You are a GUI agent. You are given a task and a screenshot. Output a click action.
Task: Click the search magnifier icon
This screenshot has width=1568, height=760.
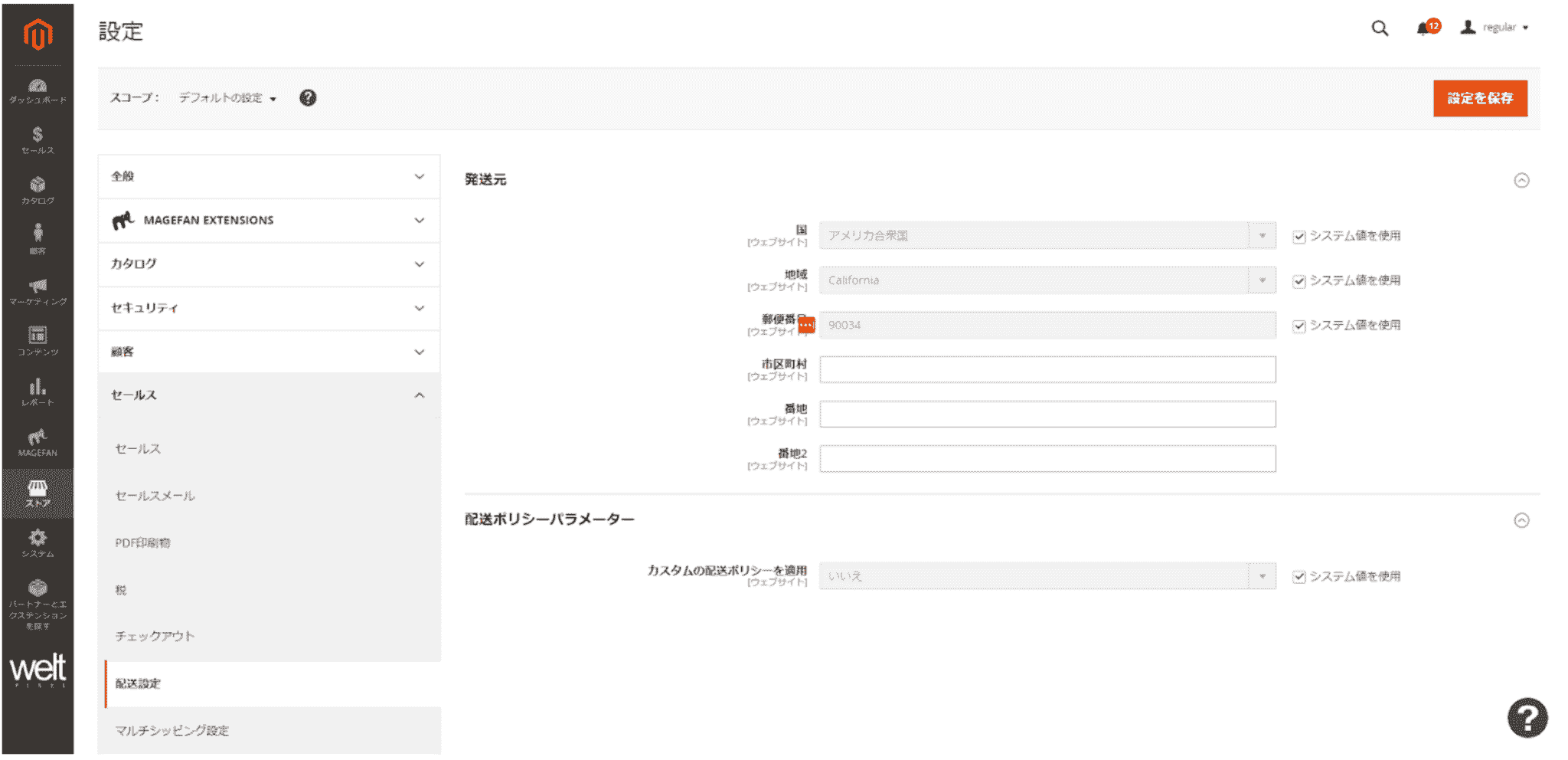(x=1379, y=28)
